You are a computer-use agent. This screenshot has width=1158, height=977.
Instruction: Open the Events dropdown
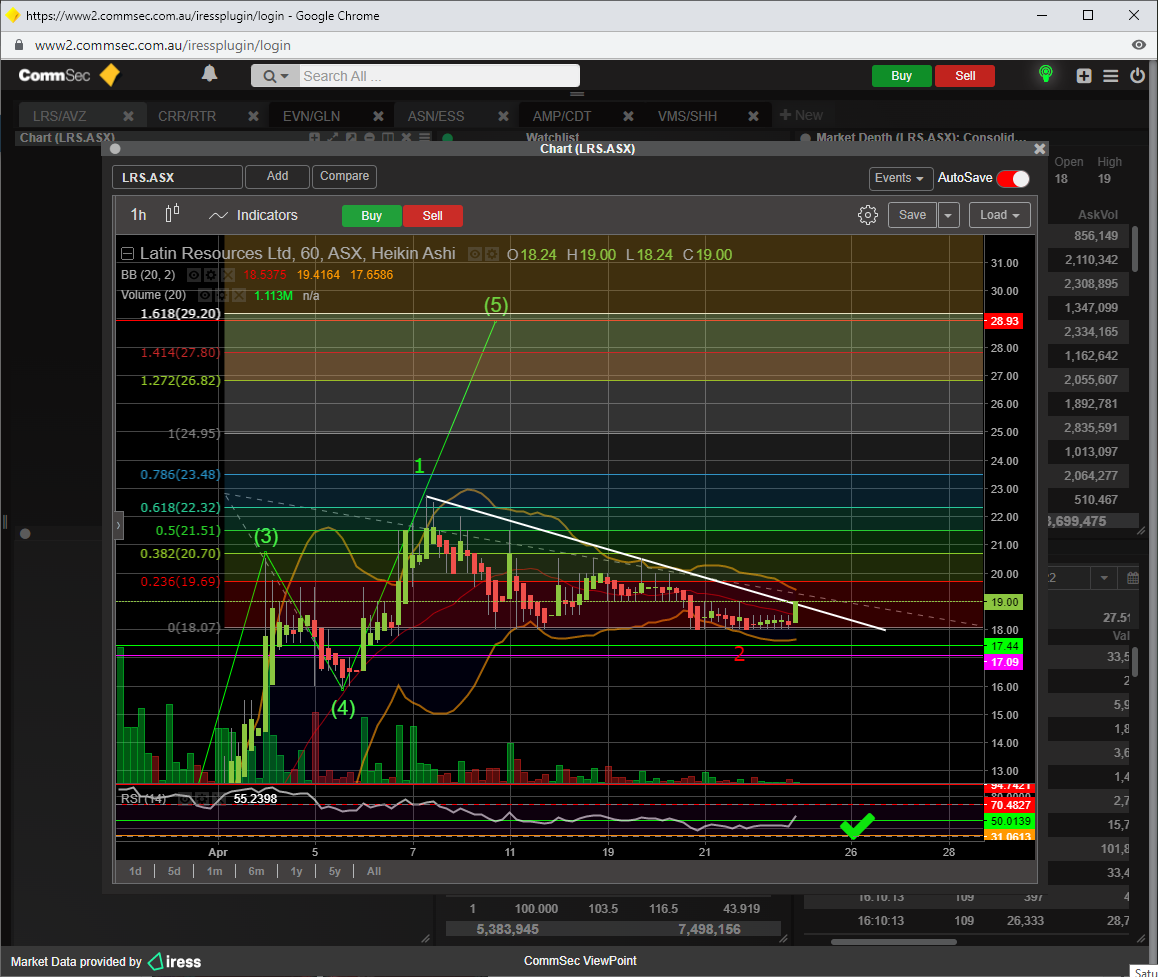point(900,179)
